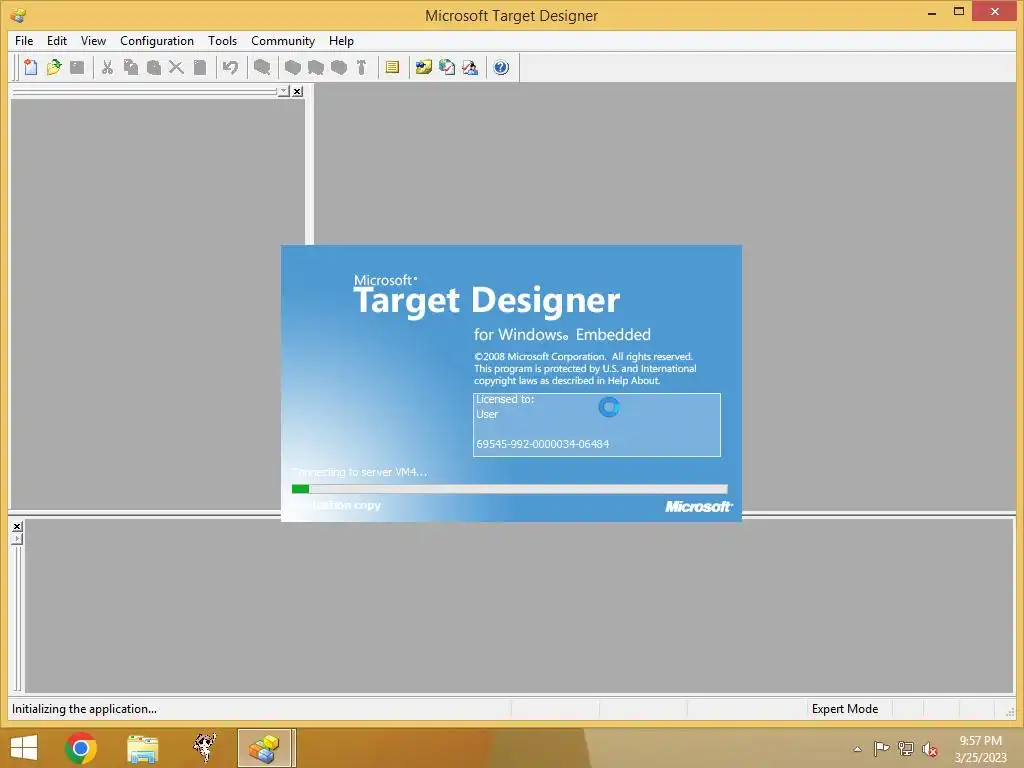
Task: Click the grayed page icon after Delete
Action: click(x=200, y=67)
